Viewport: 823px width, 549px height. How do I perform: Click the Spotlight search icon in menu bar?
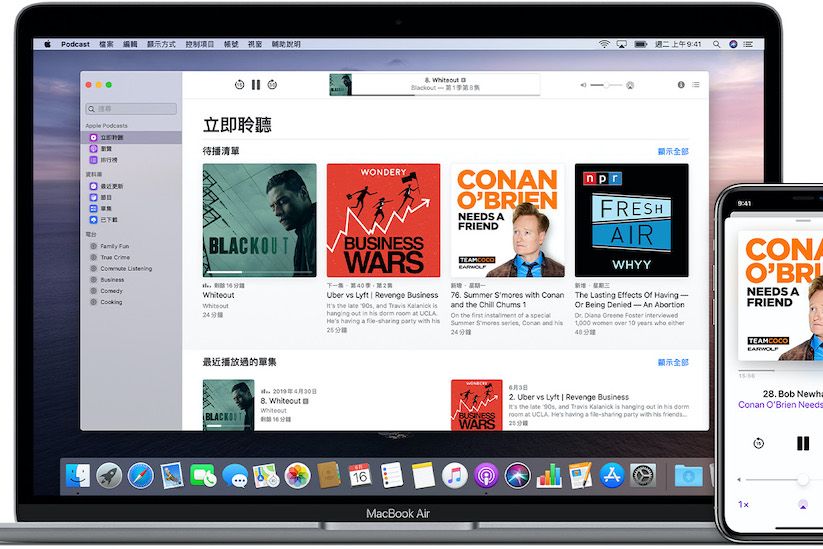[x=716, y=45]
